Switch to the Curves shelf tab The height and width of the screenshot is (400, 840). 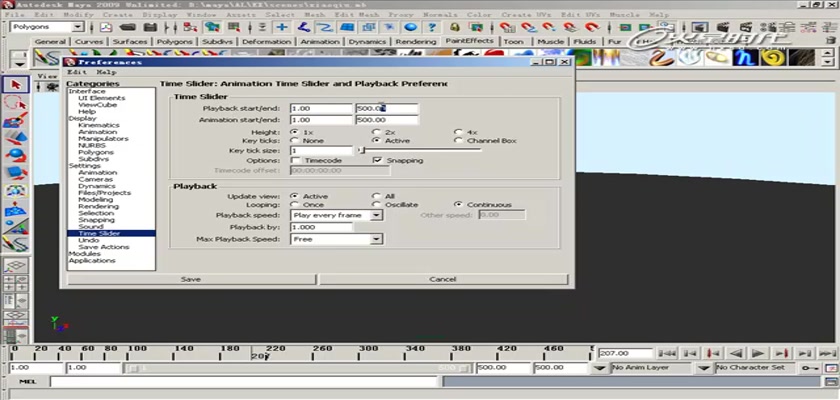(89, 42)
